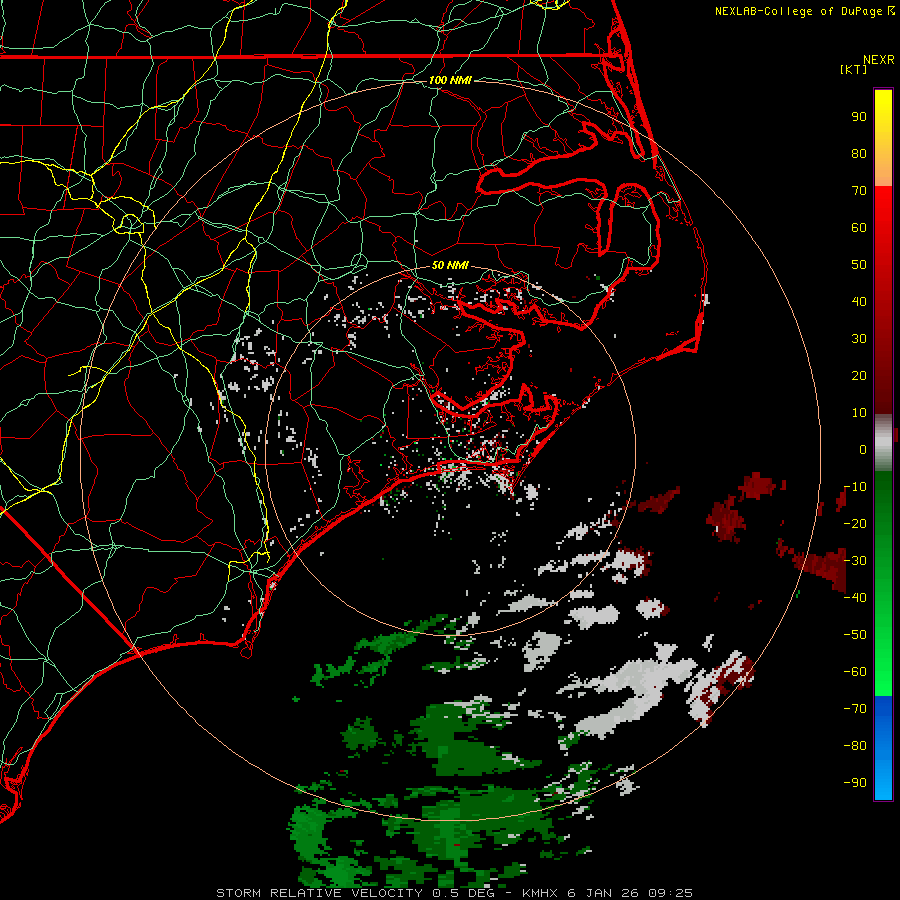Click the 20 value on the velocity scale
Viewport: 900px width, 900px height.
pos(859,375)
